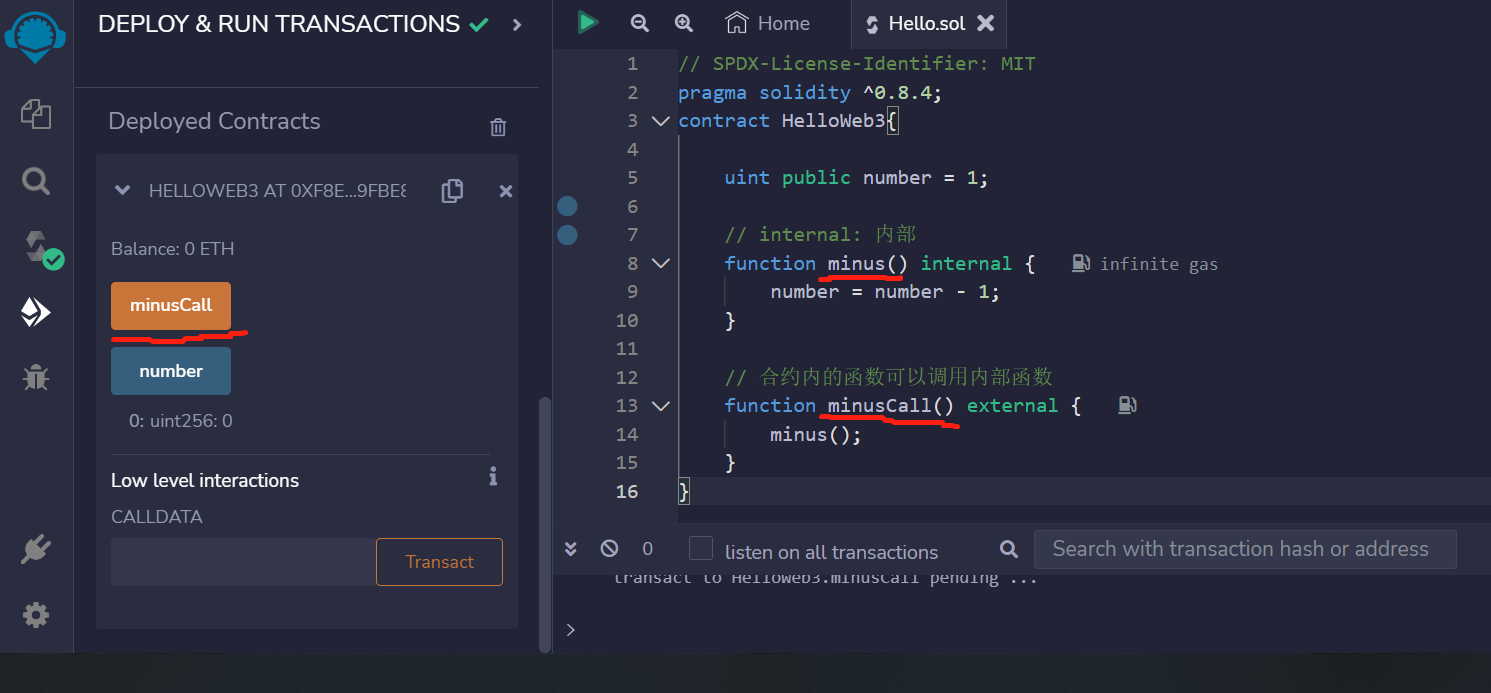Open the Plugin Manager plug icon

tap(36, 550)
